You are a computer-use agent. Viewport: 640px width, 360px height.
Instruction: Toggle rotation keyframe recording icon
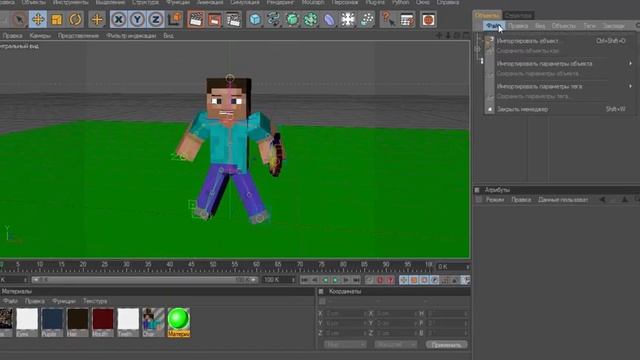pos(424,280)
